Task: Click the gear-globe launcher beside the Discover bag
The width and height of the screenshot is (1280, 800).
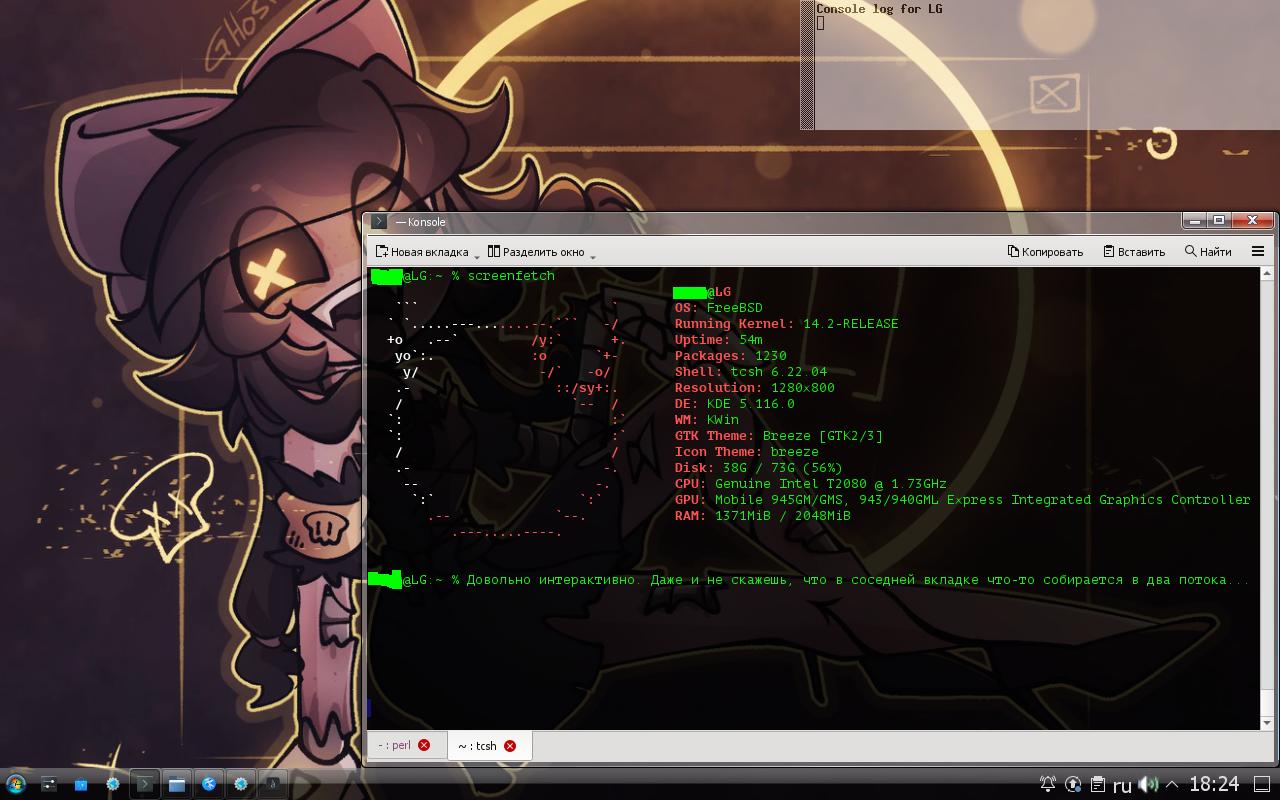Action: (113, 784)
